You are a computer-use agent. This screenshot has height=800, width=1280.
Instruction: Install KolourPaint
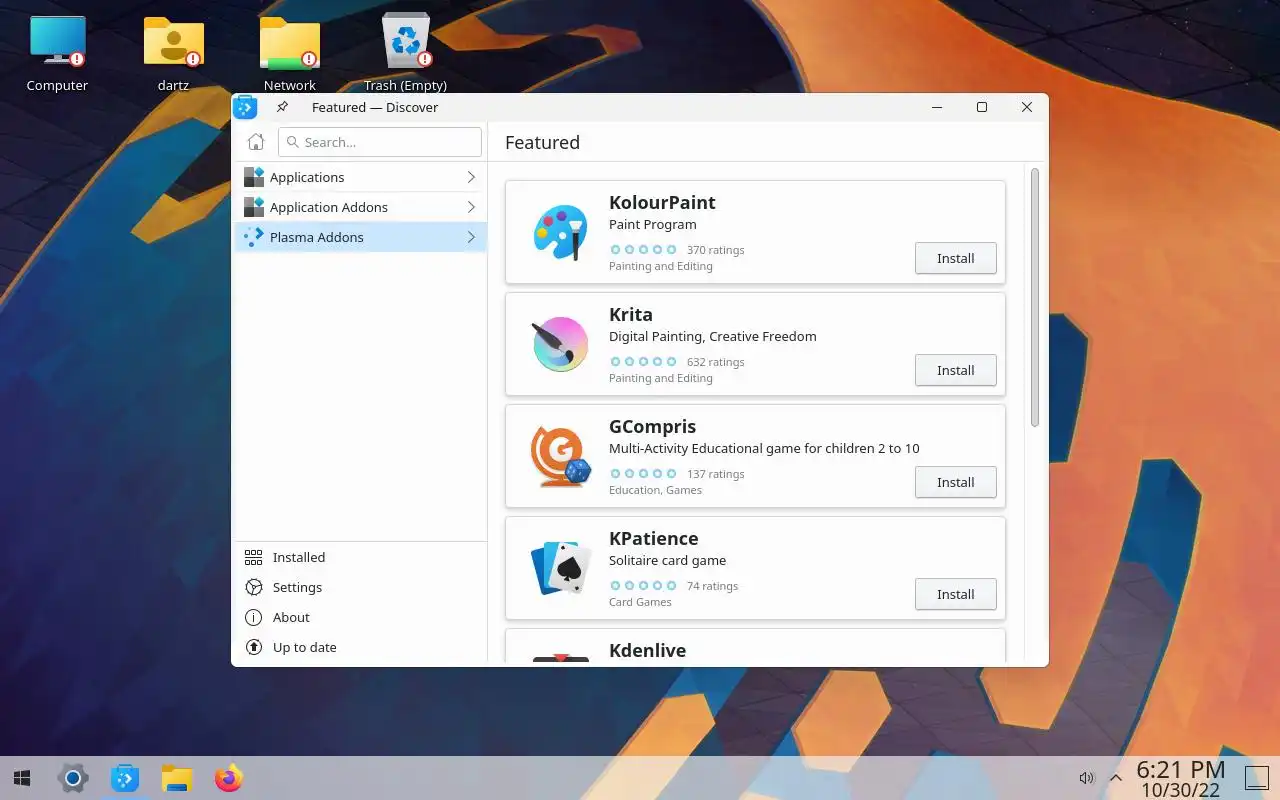pyautogui.click(x=956, y=258)
